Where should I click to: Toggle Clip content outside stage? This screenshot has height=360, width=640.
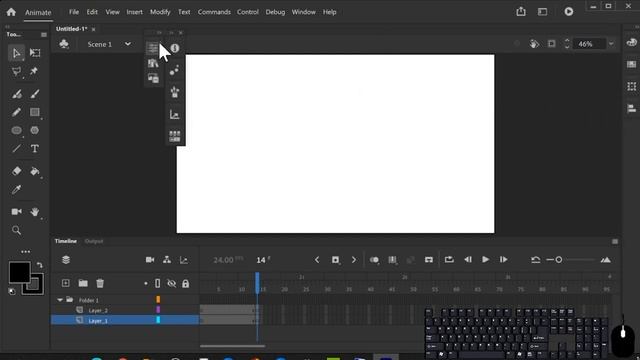pos(551,44)
